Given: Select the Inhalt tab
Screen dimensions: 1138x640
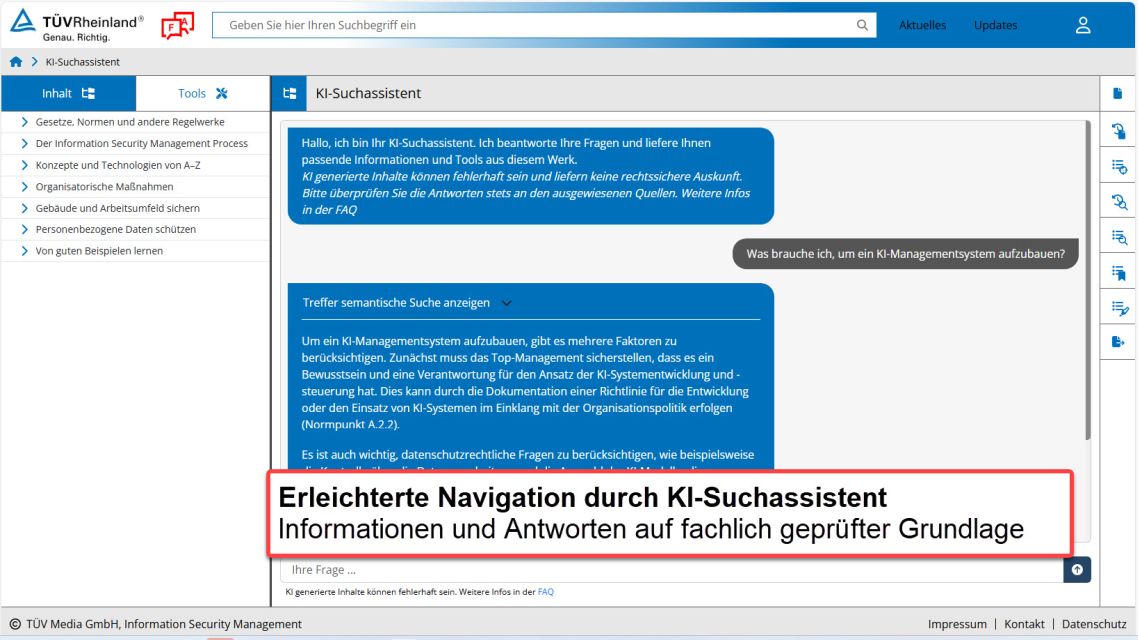Looking at the screenshot, I should (68, 94).
